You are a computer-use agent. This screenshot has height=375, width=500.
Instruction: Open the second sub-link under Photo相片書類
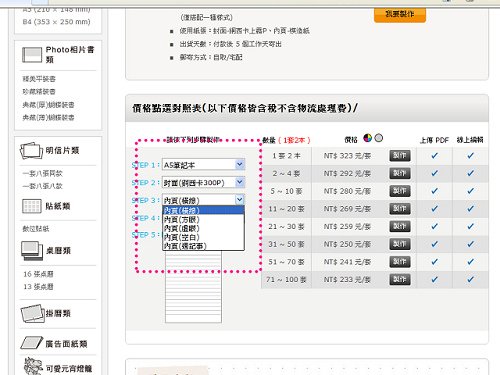39,92
